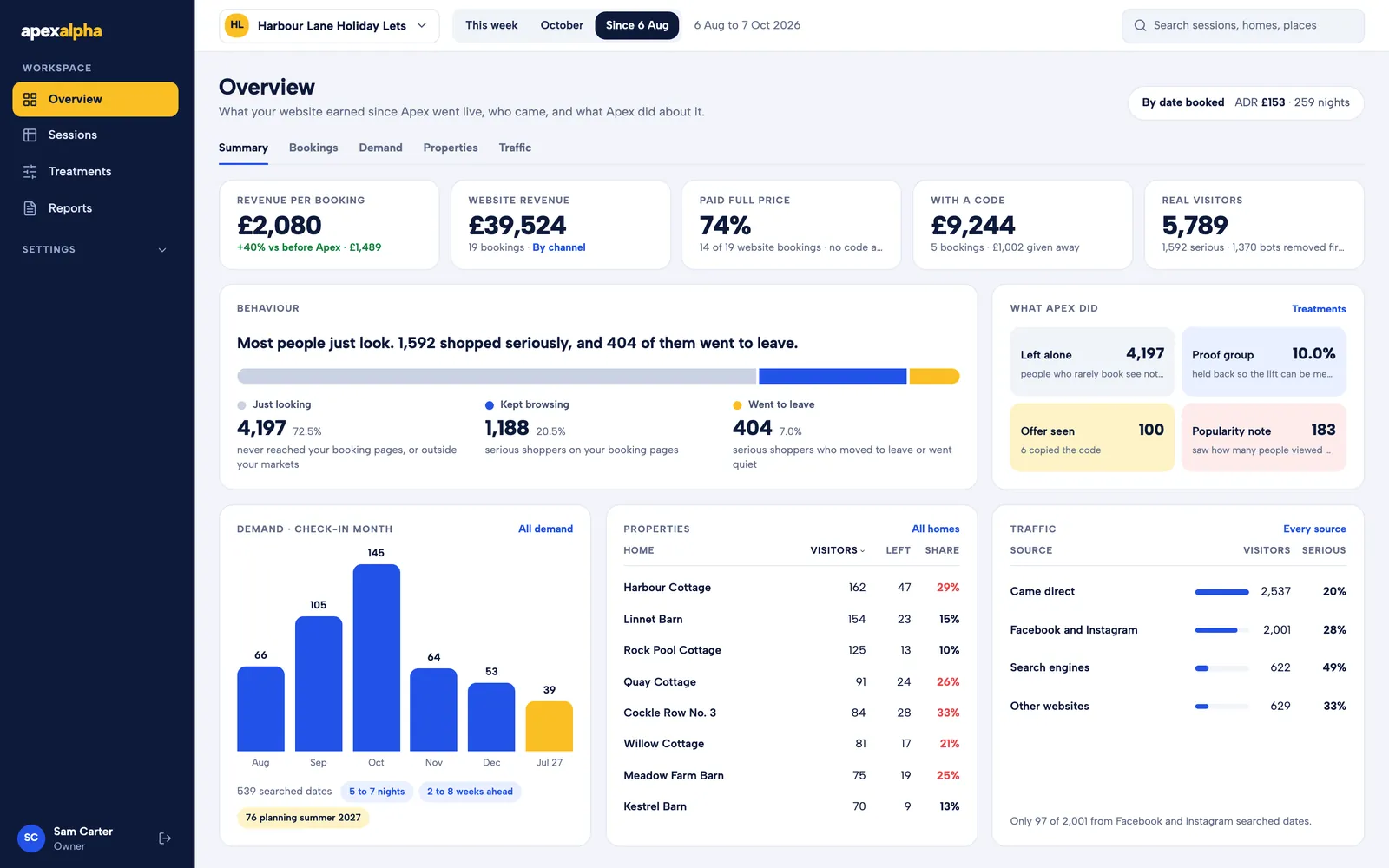Click the 5 to 7 nights chip
1389x868 pixels.
377,792
